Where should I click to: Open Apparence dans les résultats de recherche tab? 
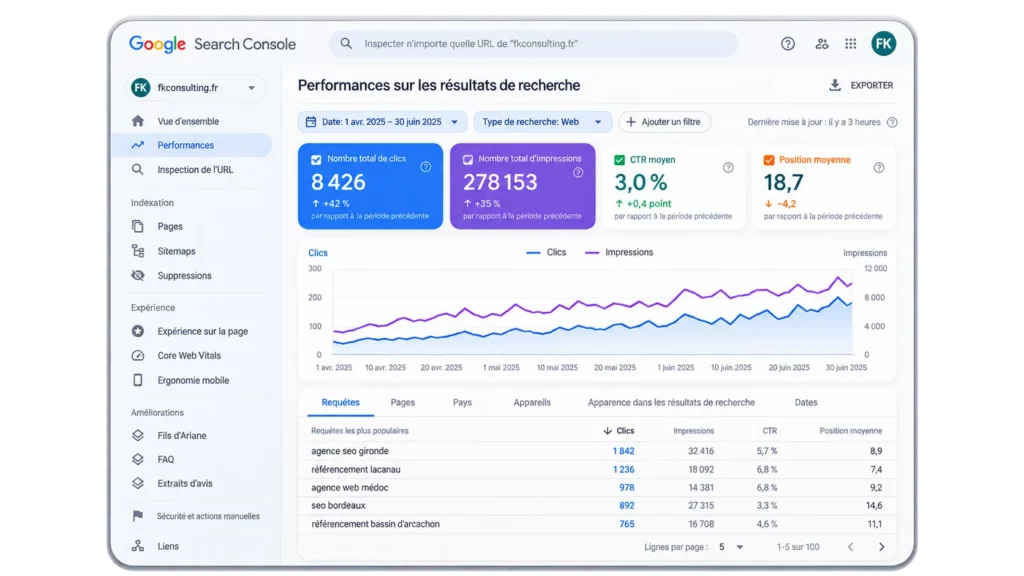pyautogui.click(x=671, y=402)
